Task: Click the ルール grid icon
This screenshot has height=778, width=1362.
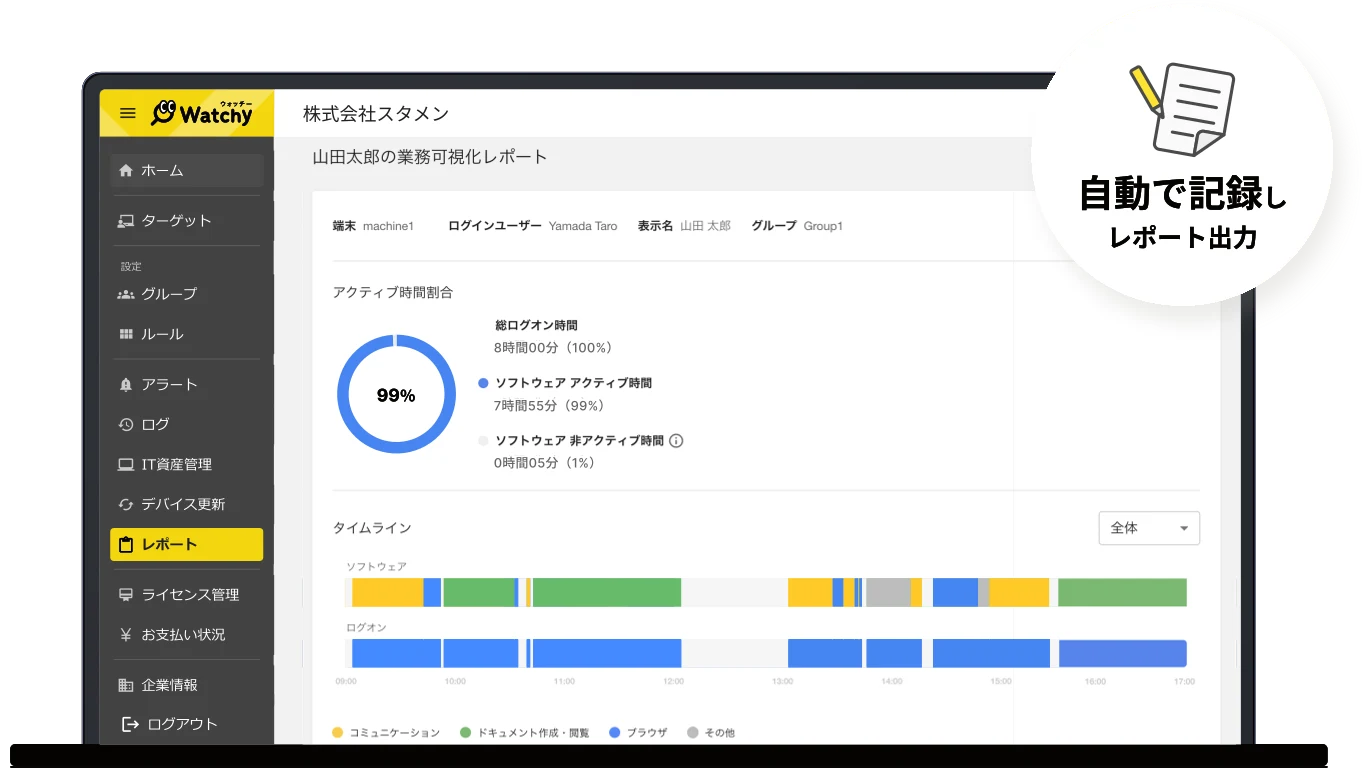Action: [126, 334]
